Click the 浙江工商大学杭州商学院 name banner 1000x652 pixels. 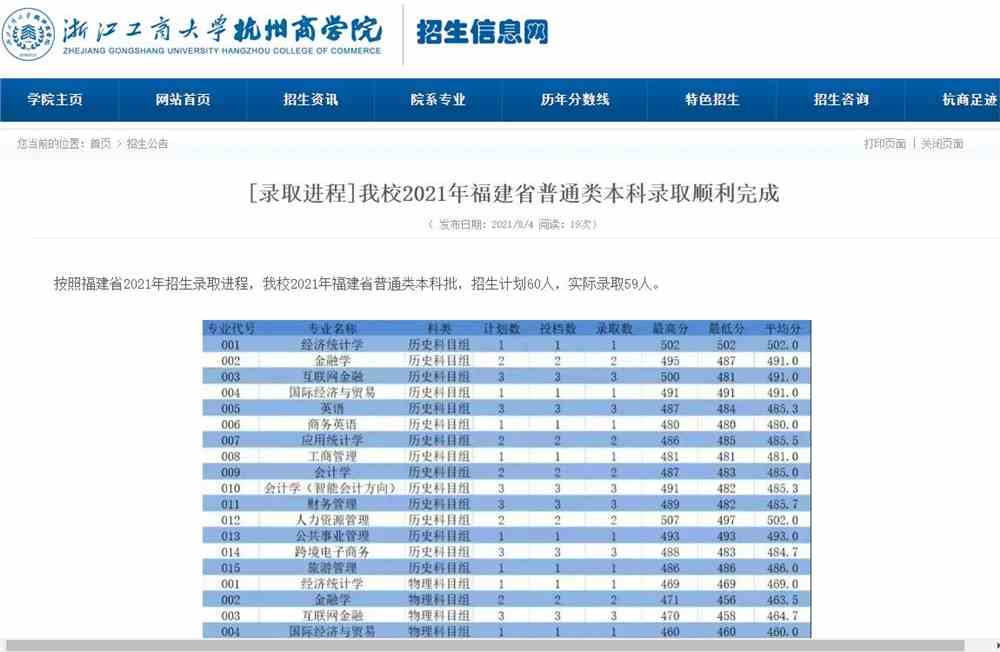click(222, 33)
